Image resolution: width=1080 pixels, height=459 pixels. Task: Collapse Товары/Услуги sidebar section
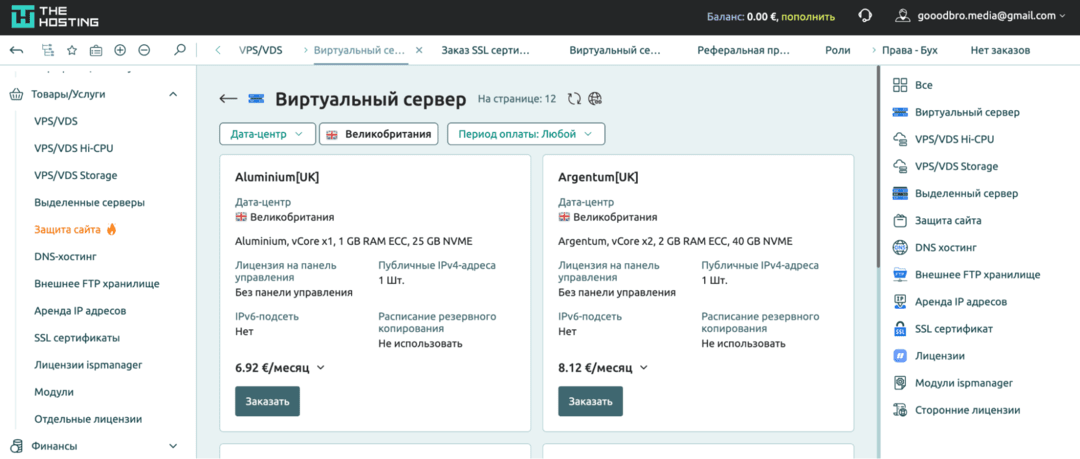(x=173, y=94)
